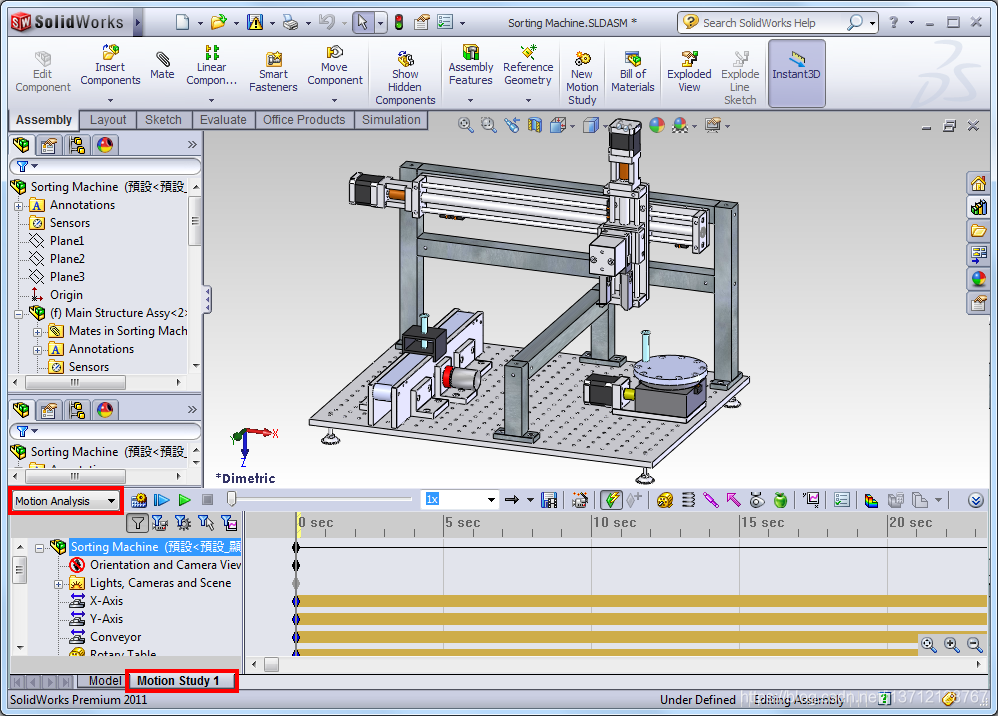This screenshot has width=998, height=716.
Task: Click the Save Animation icon
Action: click(549, 500)
